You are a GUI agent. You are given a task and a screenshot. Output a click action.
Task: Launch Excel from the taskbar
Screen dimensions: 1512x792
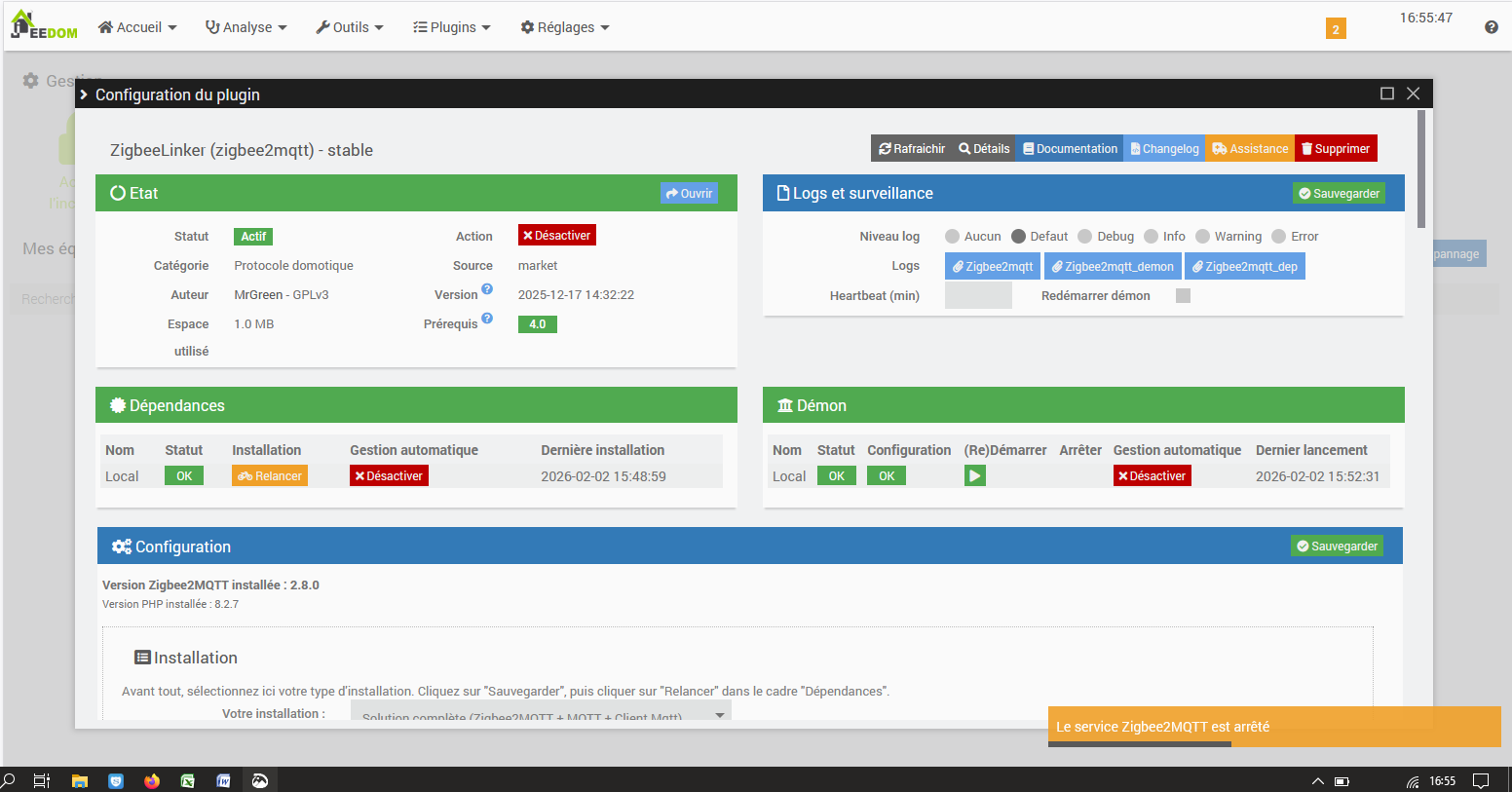coord(188,780)
